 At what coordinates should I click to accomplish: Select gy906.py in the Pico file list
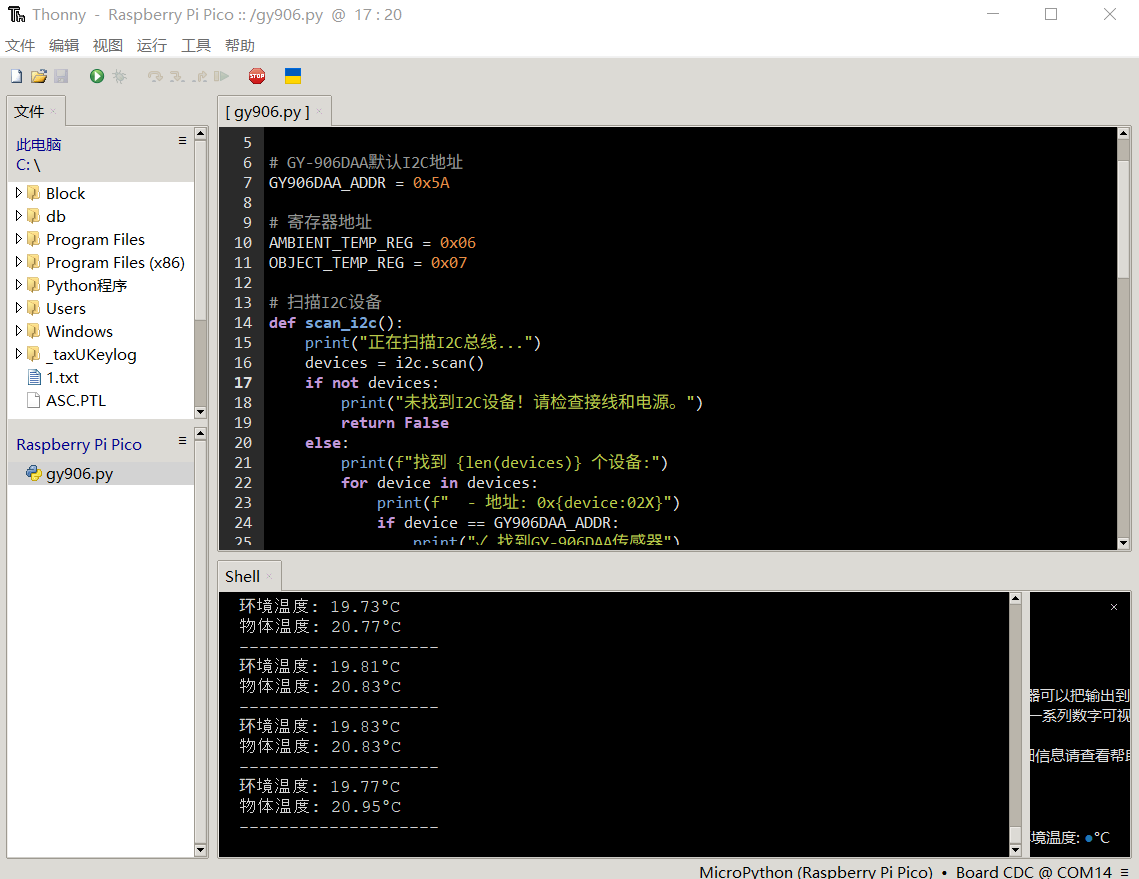pyautogui.click(x=79, y=474)
